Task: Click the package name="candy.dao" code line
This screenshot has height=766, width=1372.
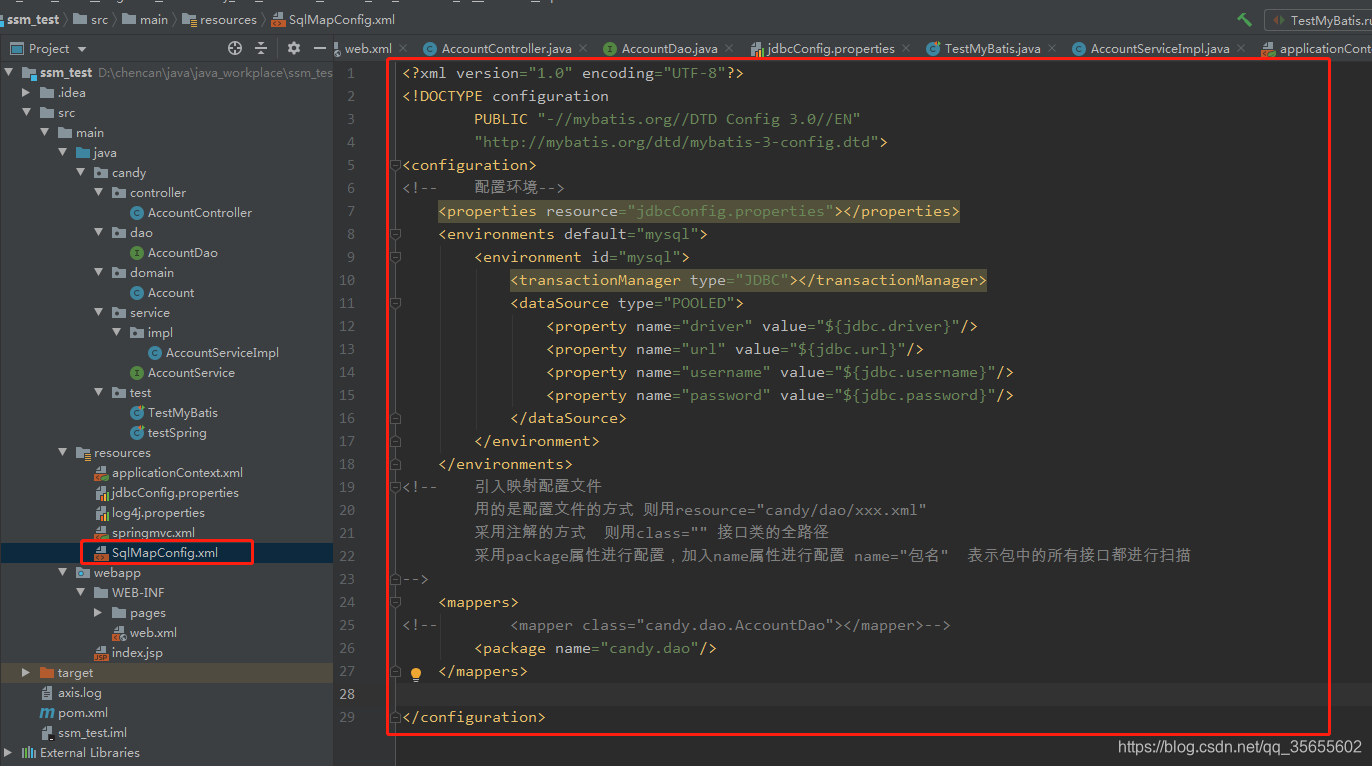Action: [596, 648]
